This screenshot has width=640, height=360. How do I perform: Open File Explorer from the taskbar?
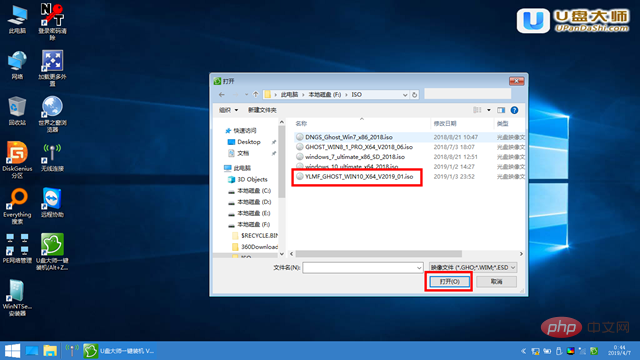tap(50, 351)
